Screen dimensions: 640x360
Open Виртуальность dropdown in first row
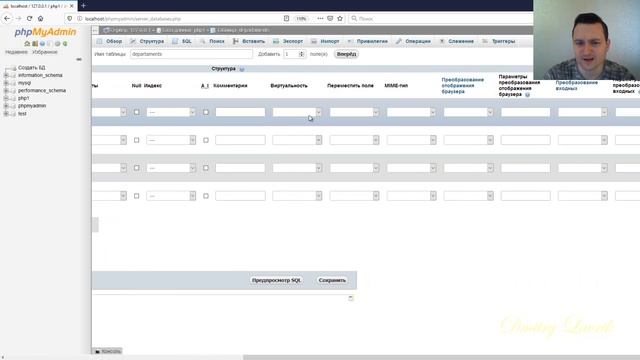coord(297,112)
